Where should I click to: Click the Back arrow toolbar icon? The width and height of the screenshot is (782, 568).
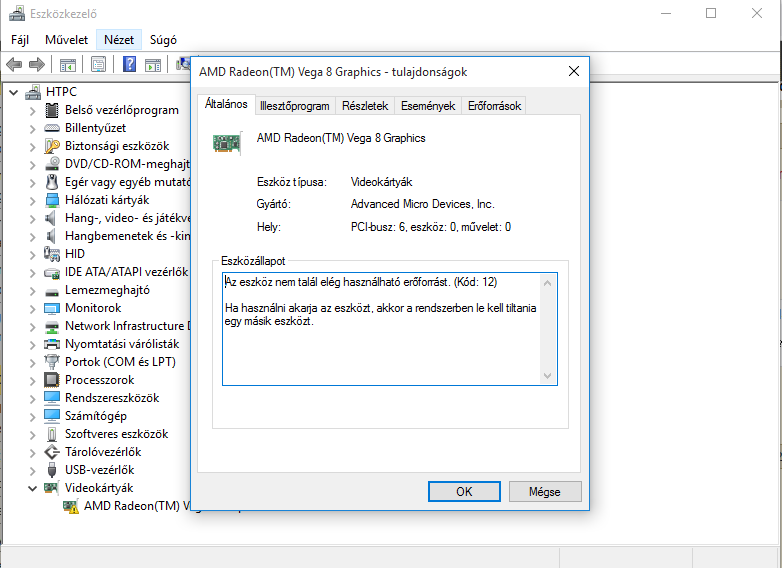tap(14, 64)
